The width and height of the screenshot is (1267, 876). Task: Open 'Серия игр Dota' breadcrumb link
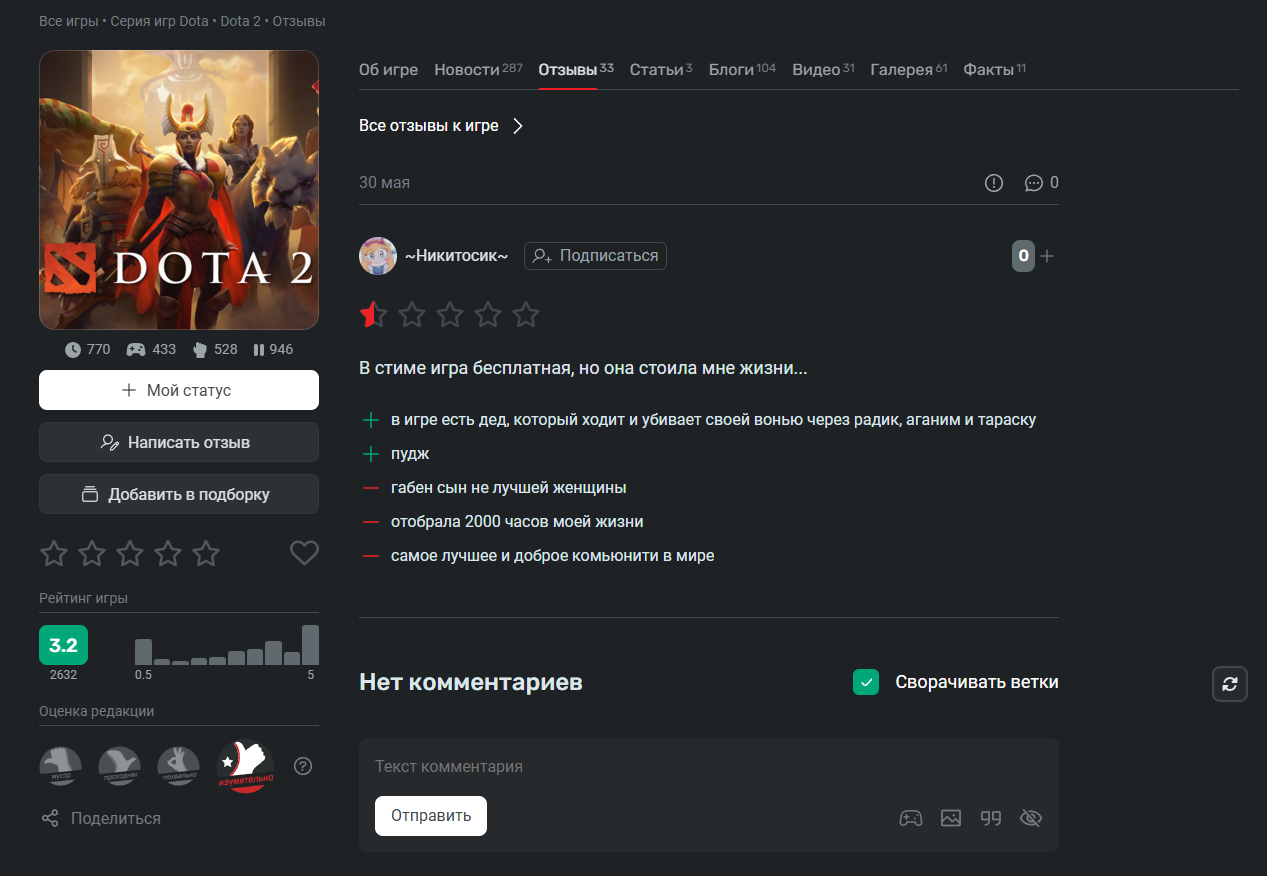160,21
